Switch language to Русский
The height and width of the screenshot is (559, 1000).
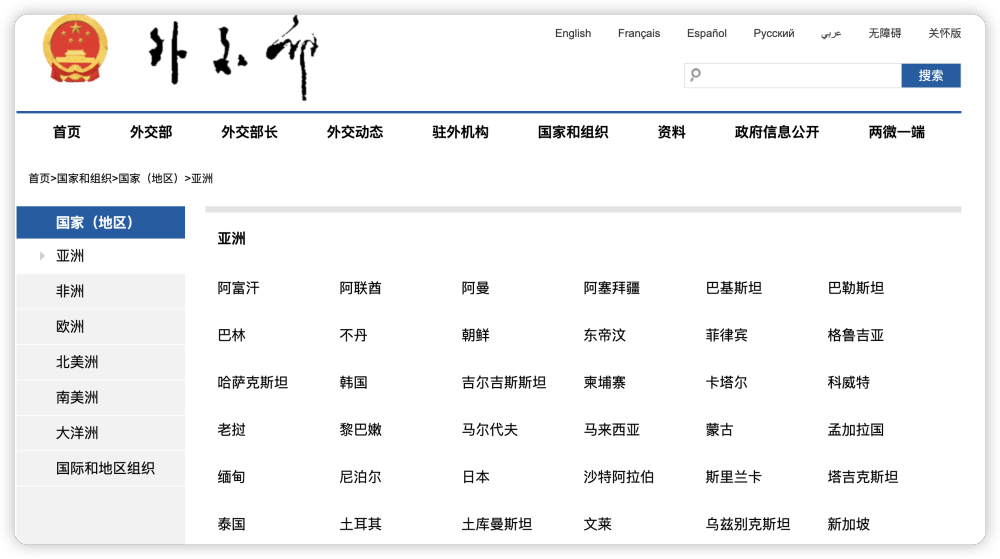774,33
